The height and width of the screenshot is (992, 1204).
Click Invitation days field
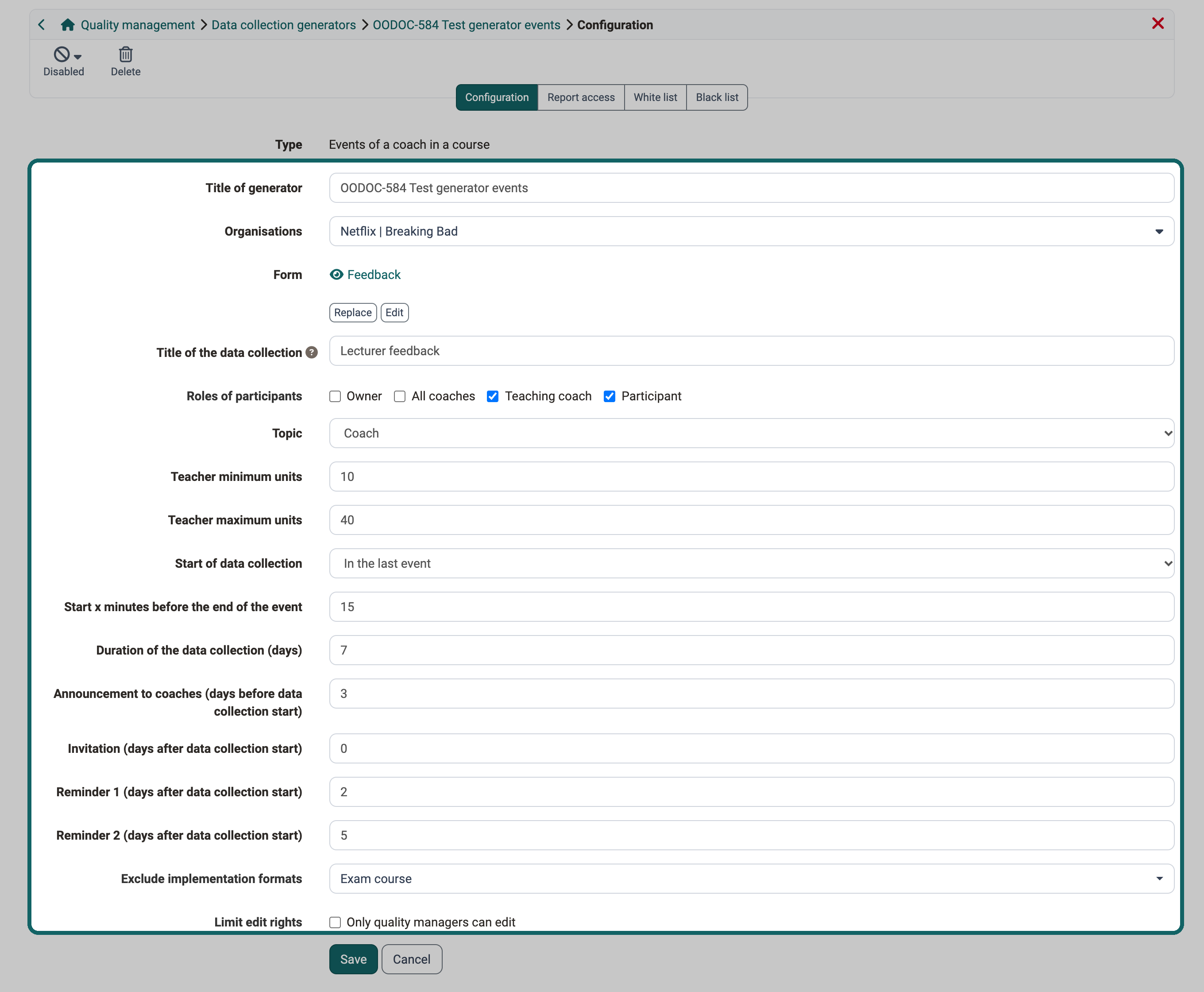(x=752, y=748)
